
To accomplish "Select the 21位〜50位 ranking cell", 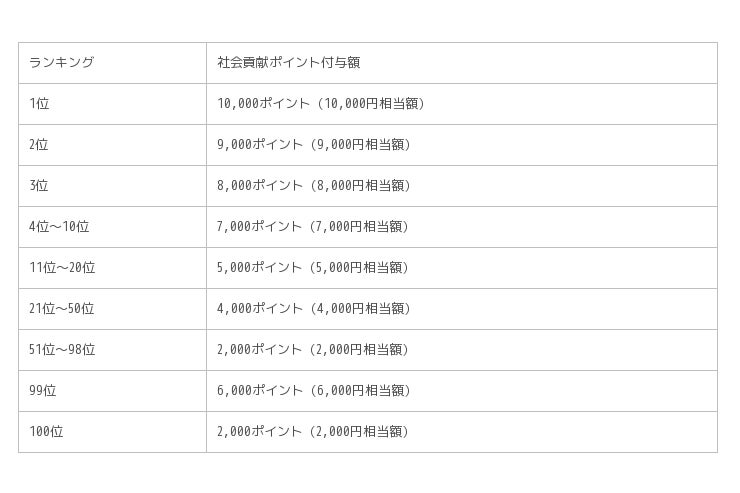I will point(62,308).
